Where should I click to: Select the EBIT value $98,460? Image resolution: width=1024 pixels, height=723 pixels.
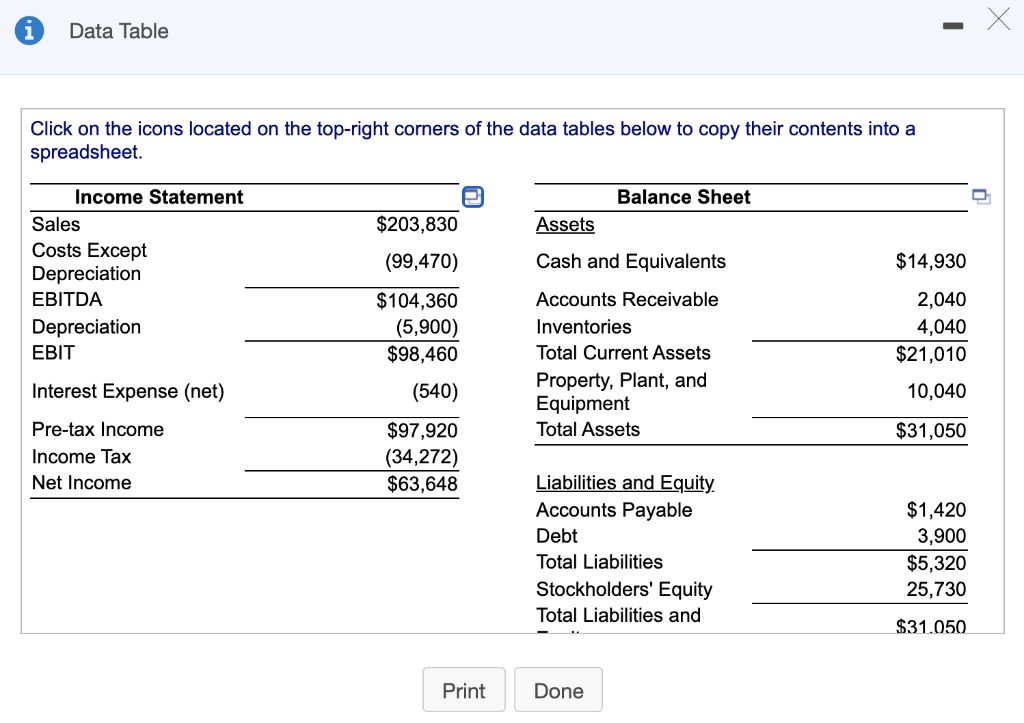(422, 354)
